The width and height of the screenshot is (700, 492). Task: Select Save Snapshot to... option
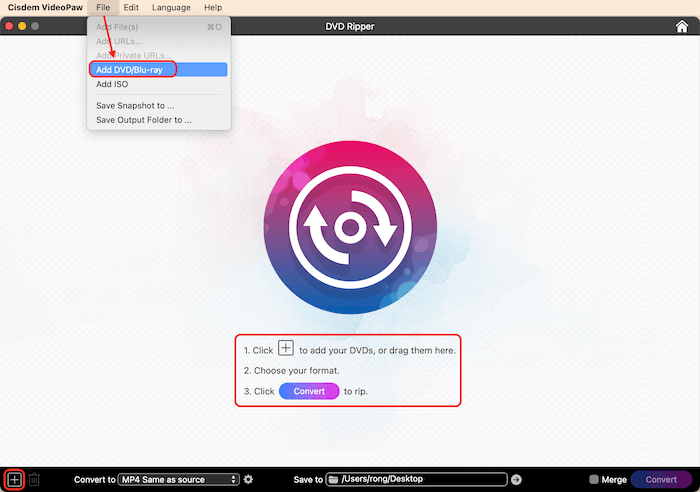click(x=135, y=105)
